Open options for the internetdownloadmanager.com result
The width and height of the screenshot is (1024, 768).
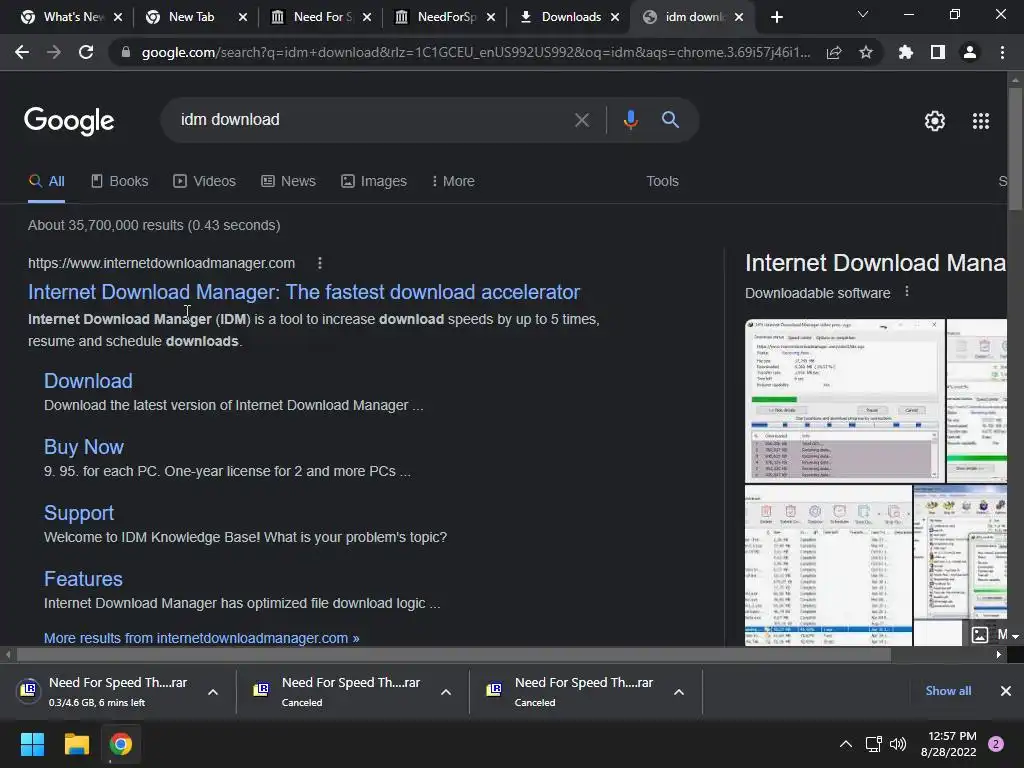319,263
